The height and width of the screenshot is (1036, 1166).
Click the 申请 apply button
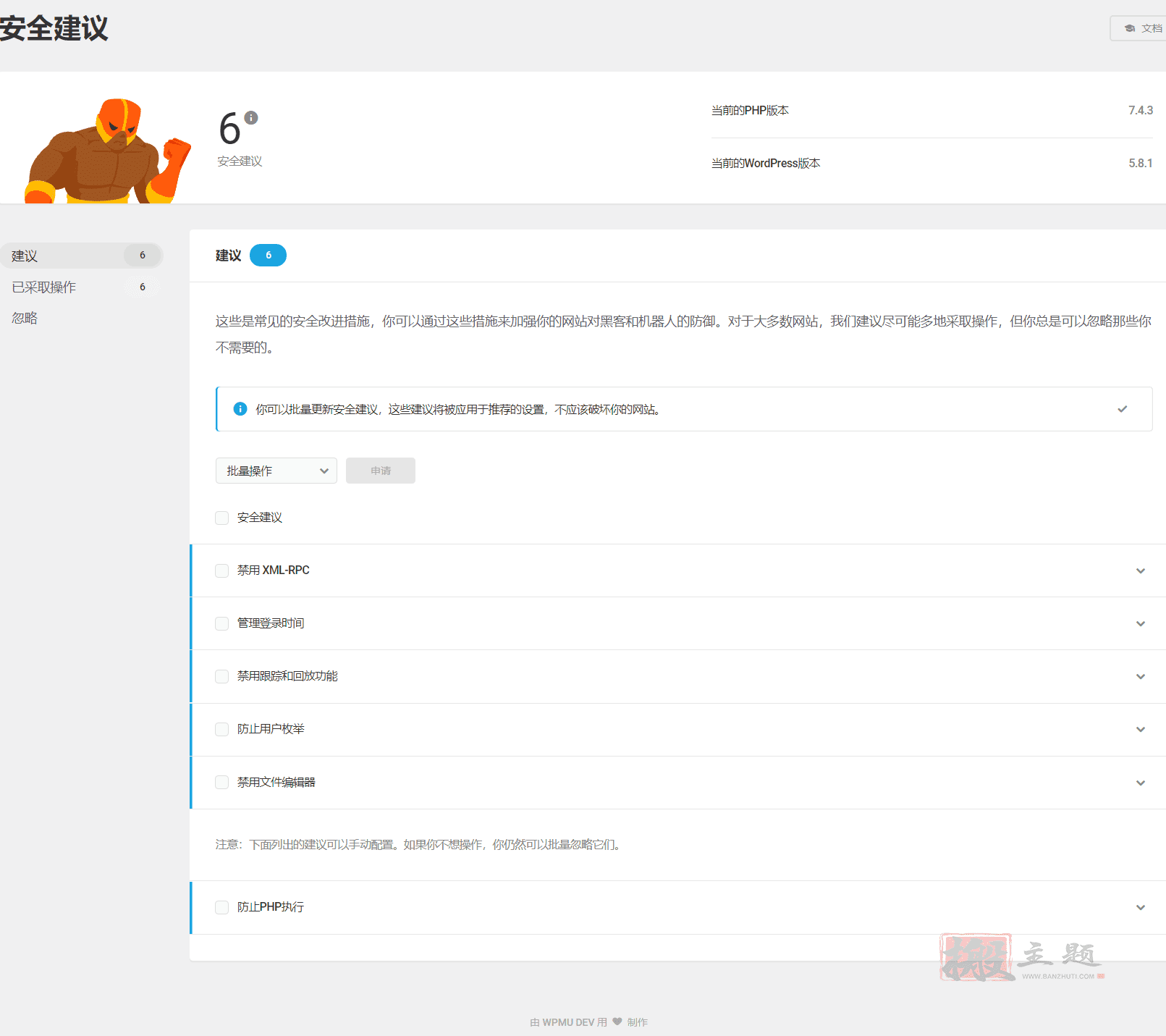click(380, 471)
